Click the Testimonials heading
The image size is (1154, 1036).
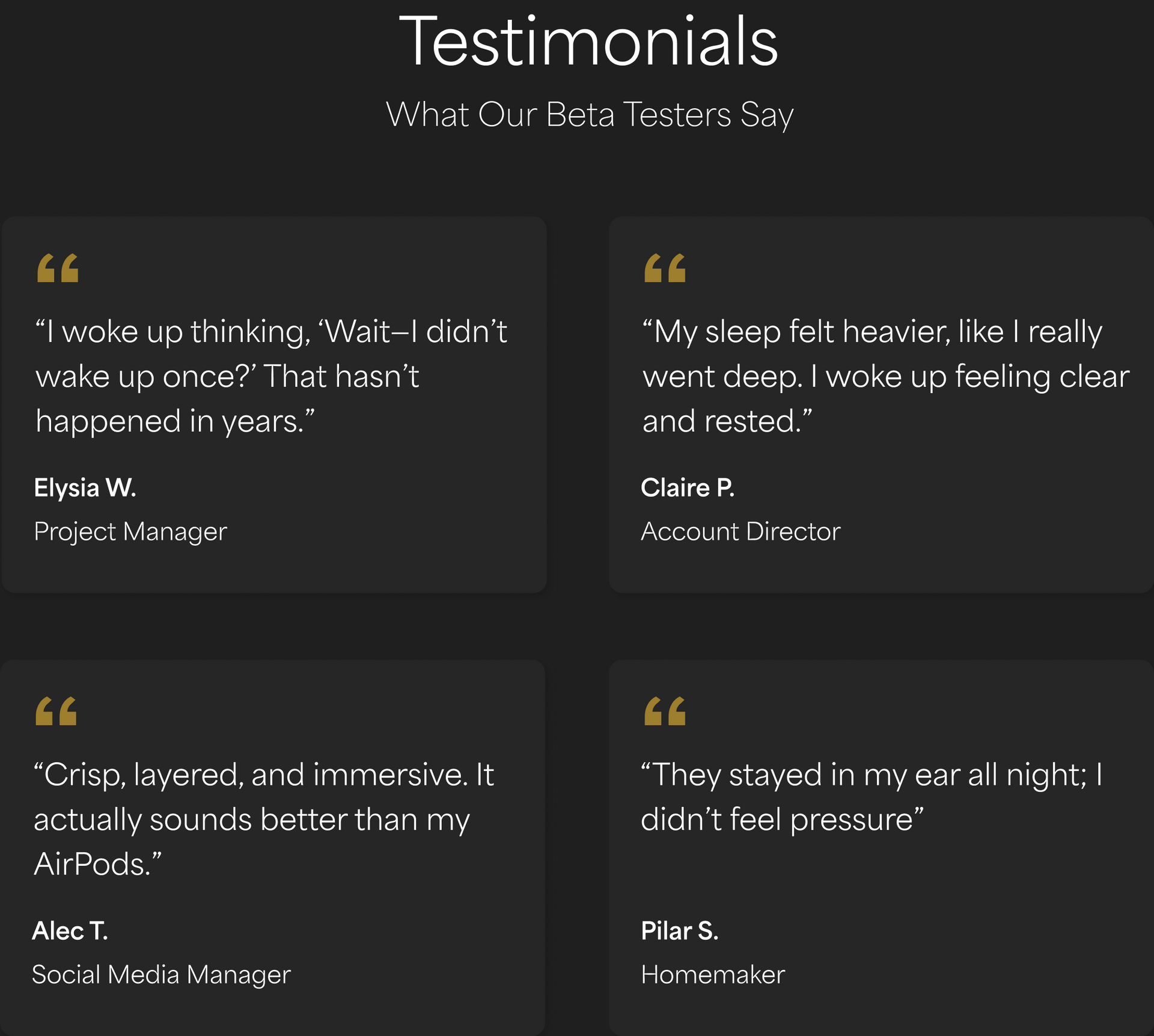tap(588, 41)
